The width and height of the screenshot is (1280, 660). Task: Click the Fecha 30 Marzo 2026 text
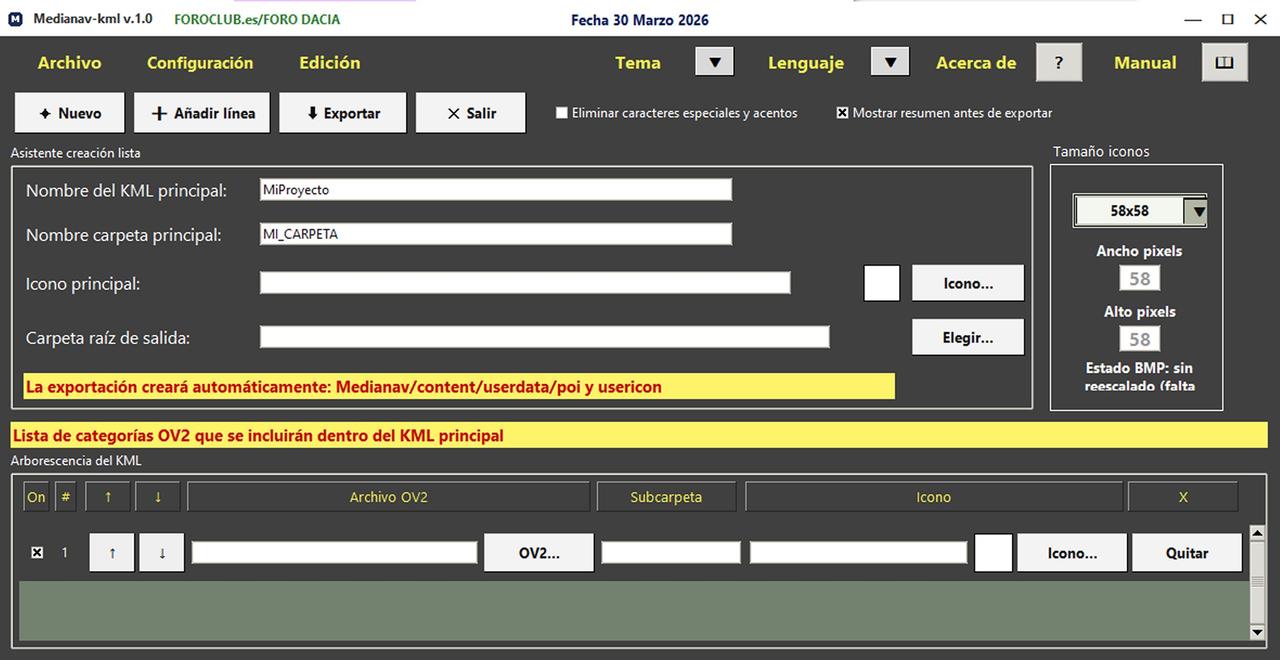click(640, 20)
